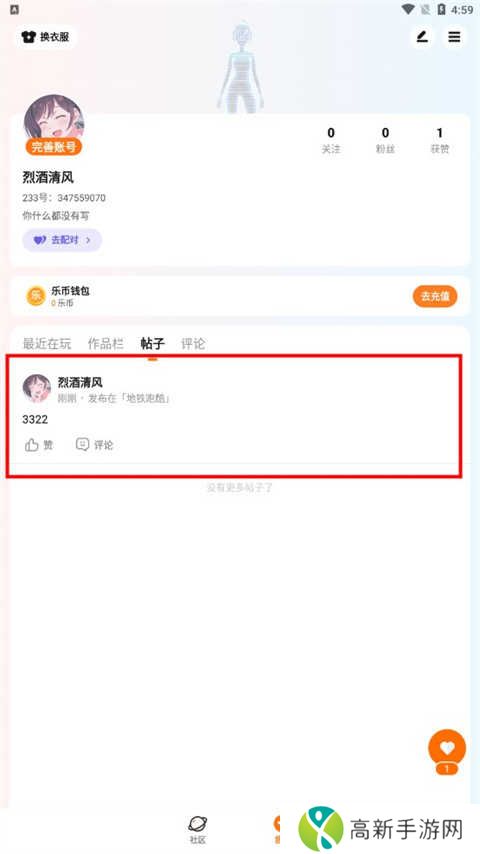Image resolution: width=480 pixels, height=854 pixels.
Task: Toggle the thumbs-up 赞 on the post
Action: [x=39, y=445]
